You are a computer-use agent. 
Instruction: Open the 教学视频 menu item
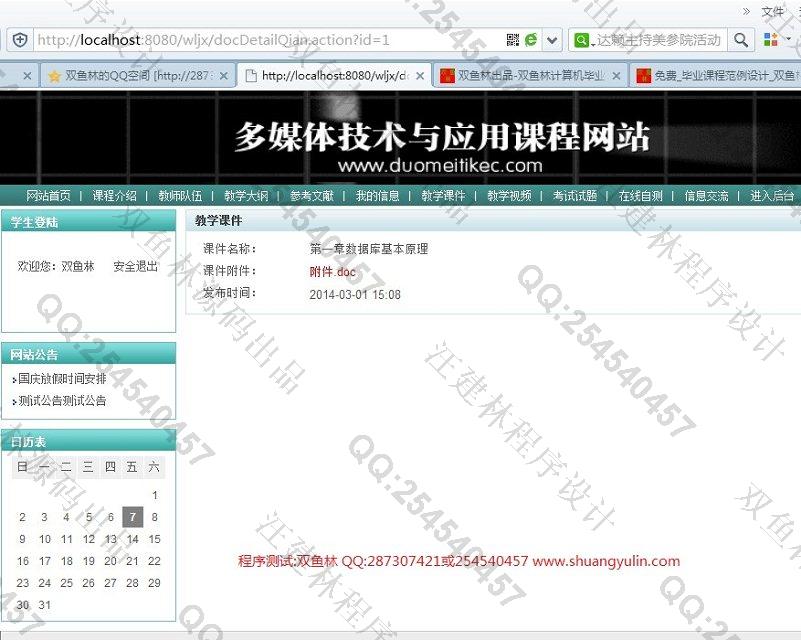tap(509, 196)
